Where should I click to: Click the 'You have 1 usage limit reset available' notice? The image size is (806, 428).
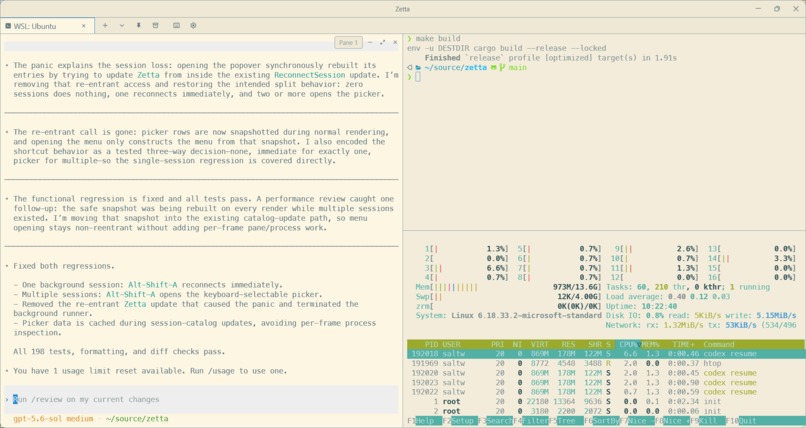pyautogui.click(x=150, y=371)
